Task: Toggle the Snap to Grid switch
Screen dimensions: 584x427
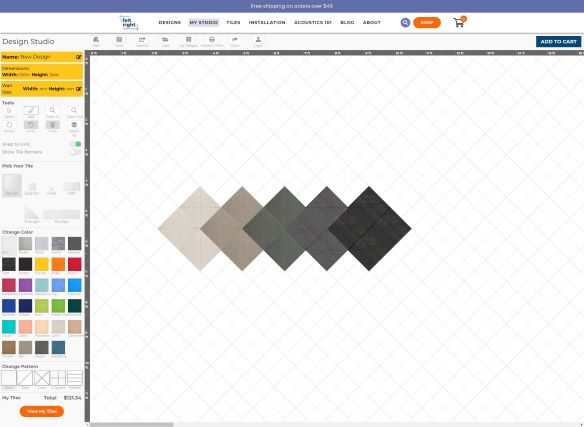Action: pyautogui.click(x=75, y=144)
